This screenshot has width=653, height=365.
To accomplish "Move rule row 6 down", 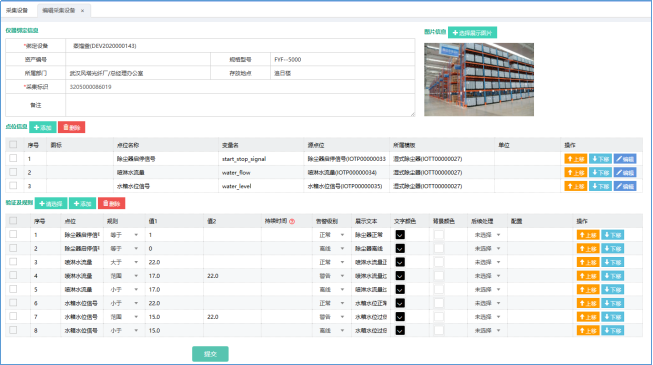I will [613, 303].
